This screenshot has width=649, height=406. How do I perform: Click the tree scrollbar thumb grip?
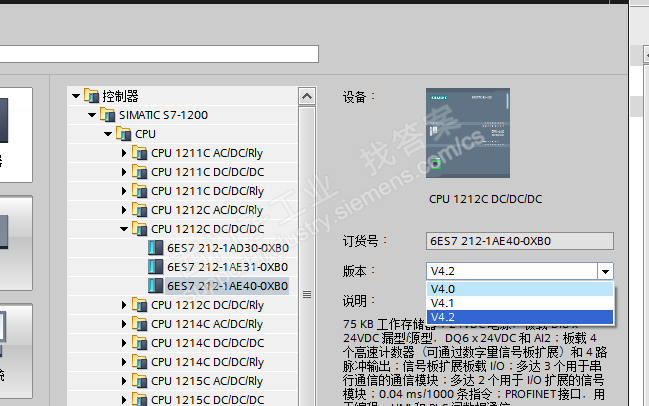(x=307, y=294)
